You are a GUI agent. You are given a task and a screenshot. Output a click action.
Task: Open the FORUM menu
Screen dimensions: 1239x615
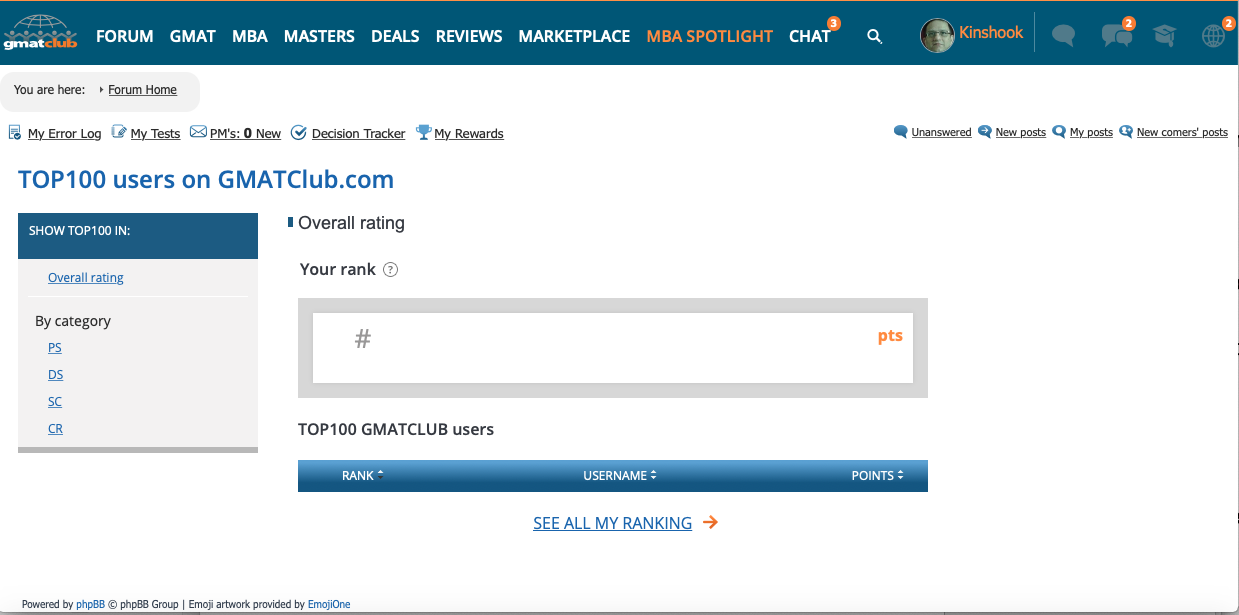125,36
